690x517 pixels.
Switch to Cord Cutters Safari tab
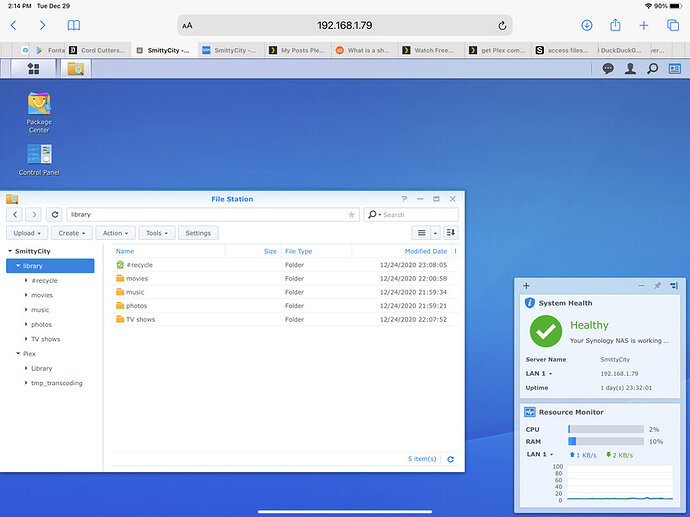[98, 50]
